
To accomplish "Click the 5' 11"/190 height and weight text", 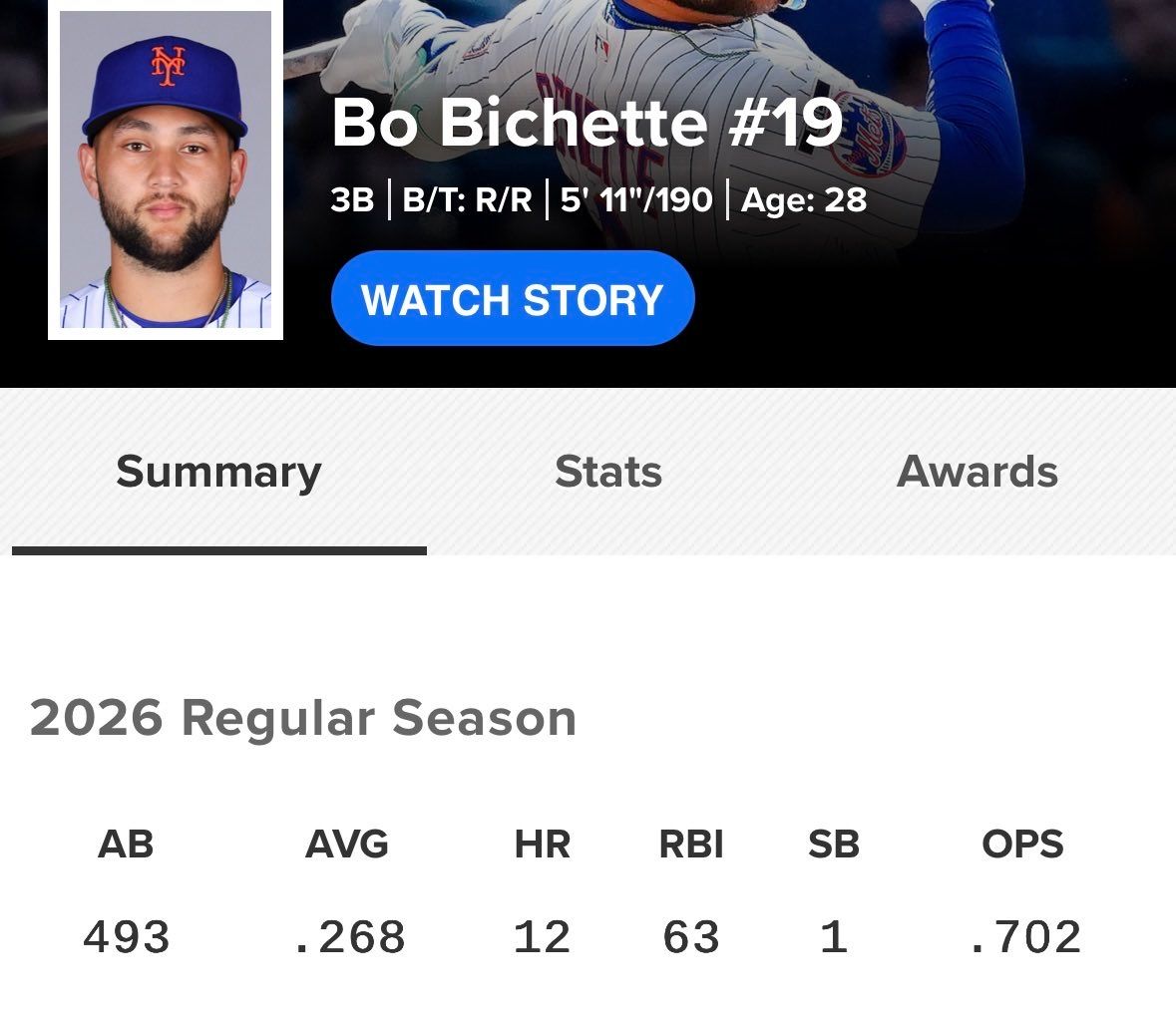I will (636, 200).
